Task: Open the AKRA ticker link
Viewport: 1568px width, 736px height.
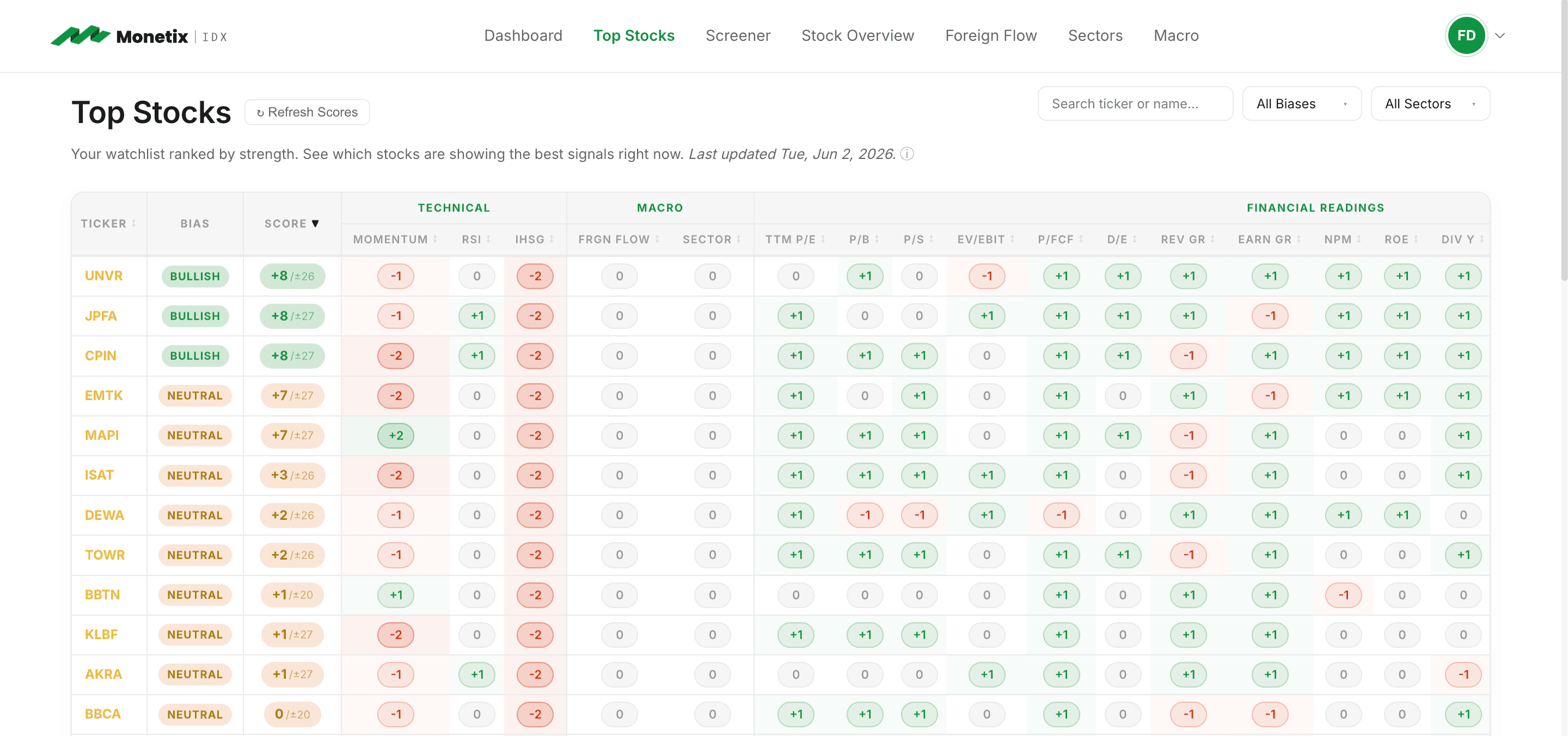Action: tap(103, 674)
